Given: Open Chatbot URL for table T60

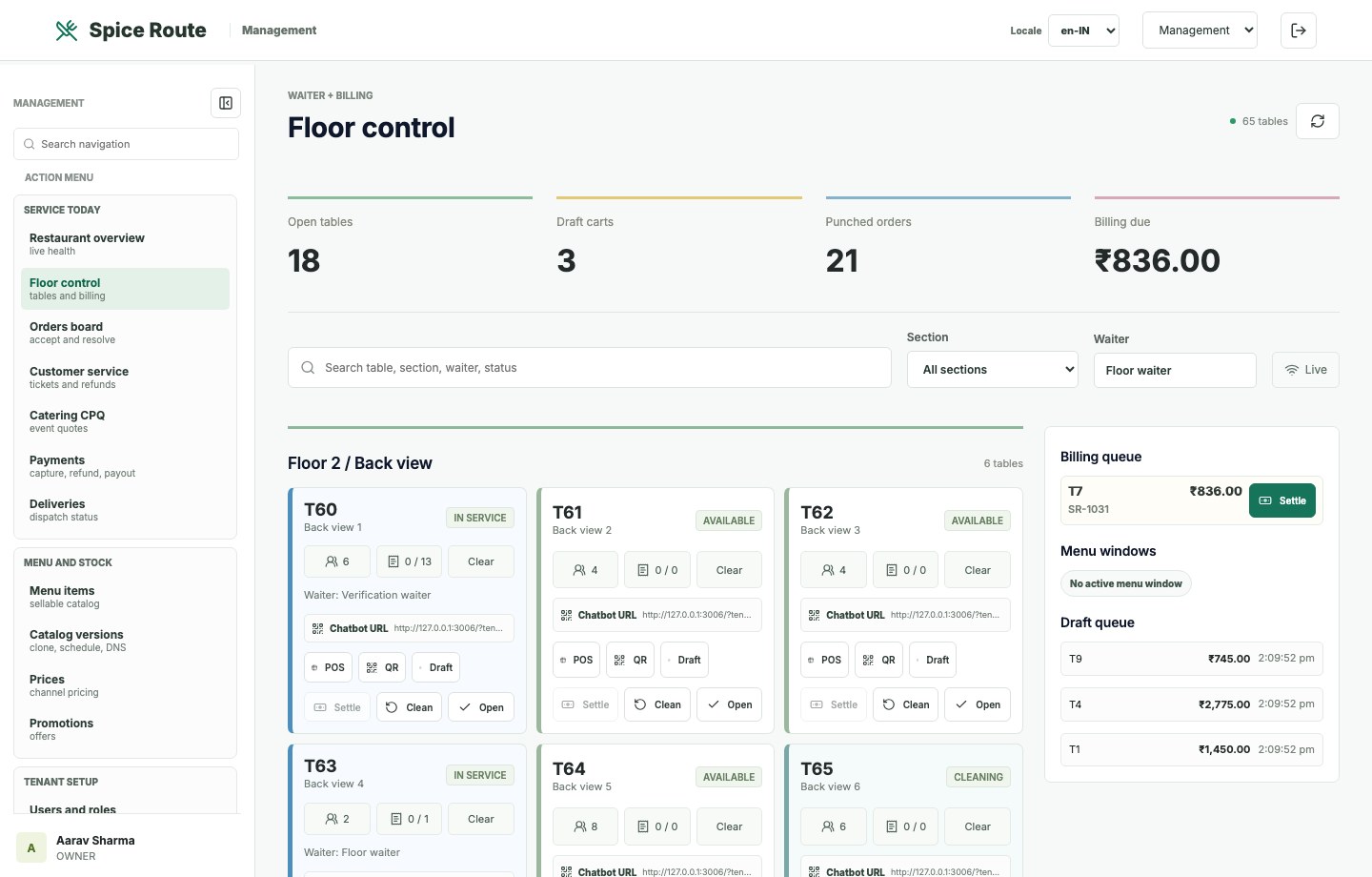Looking at the screenshot, I should point(409,628).
